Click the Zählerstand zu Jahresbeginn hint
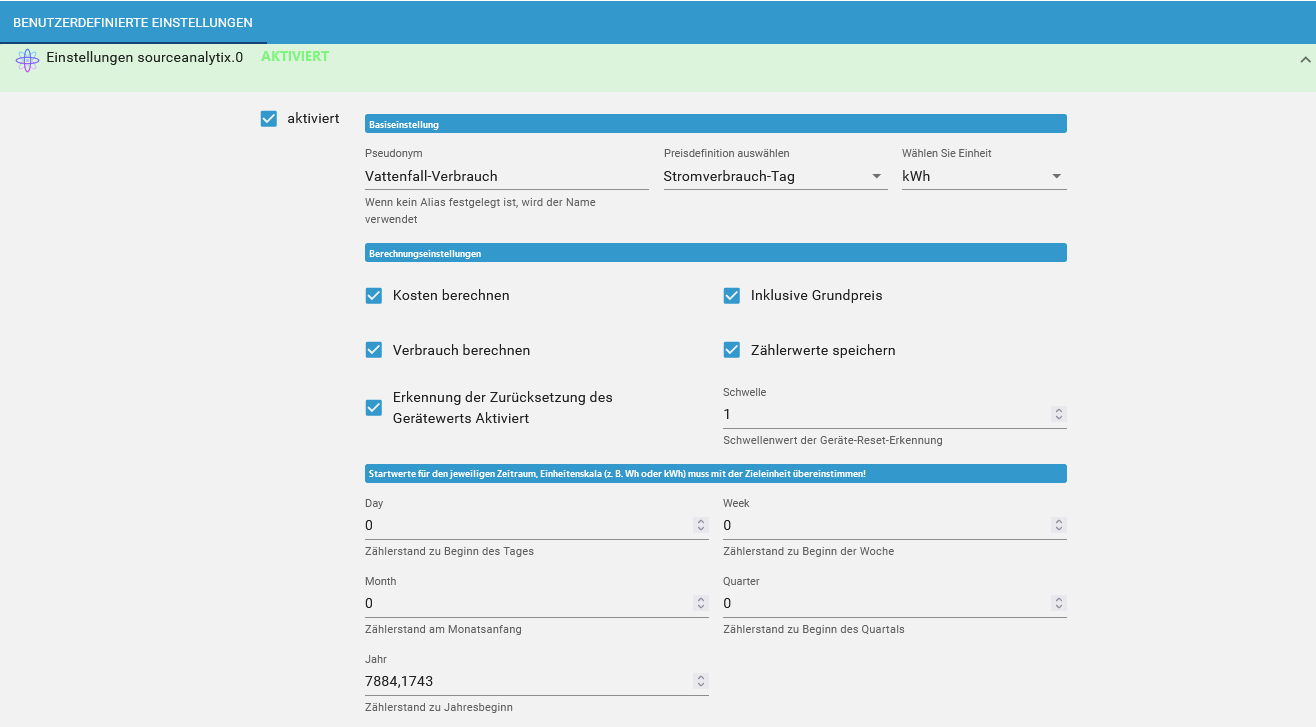The width and height of the screenshot is (1316, 727). tap(439, 707)
